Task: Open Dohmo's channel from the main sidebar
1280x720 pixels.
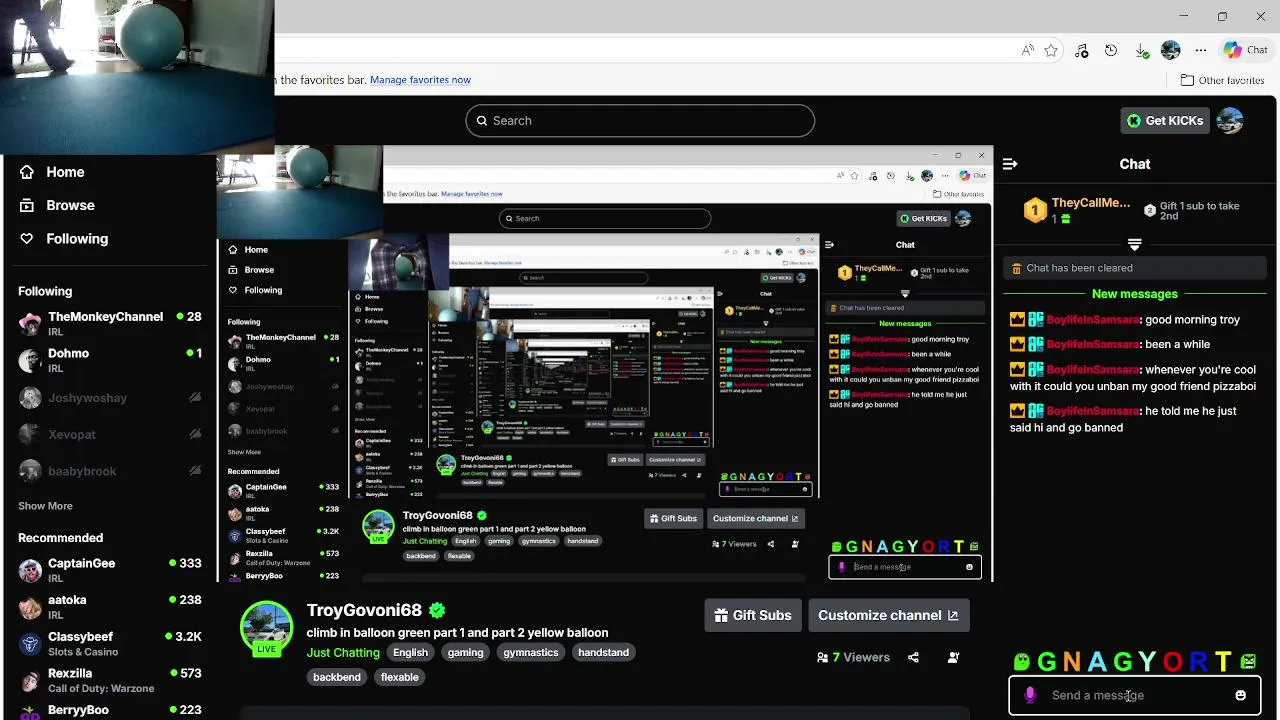Action: pos(109,360)
